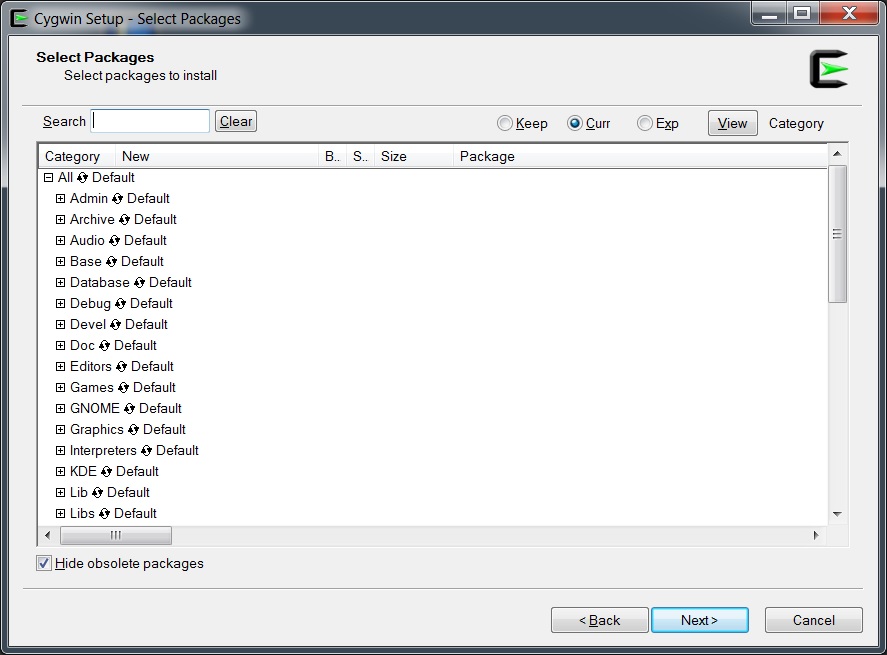Click the cycle icon next to Editors

click(x=121, y=367)
